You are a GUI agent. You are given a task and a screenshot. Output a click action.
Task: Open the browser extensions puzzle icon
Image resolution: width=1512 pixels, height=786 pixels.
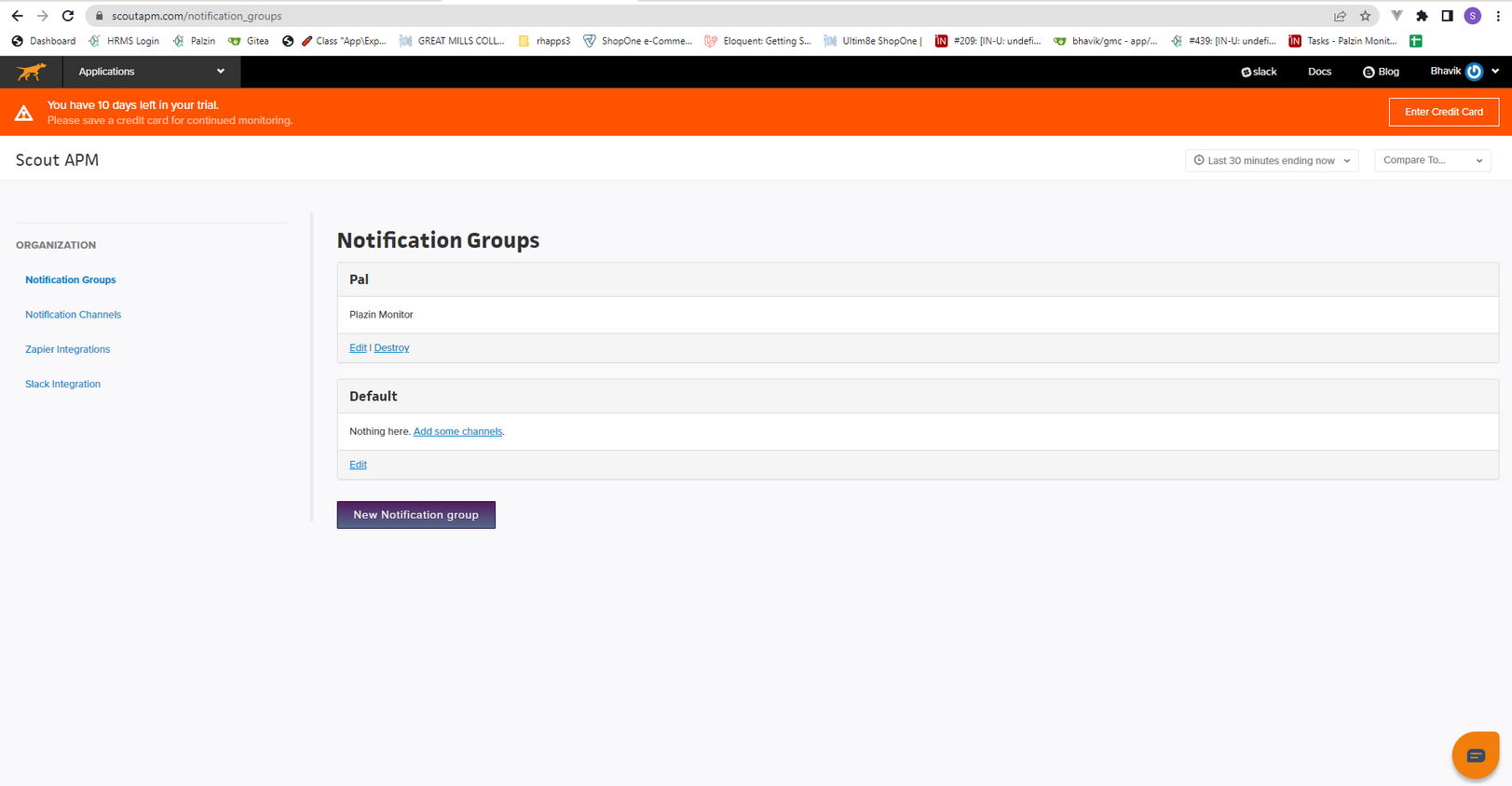tap(1422, 16)
